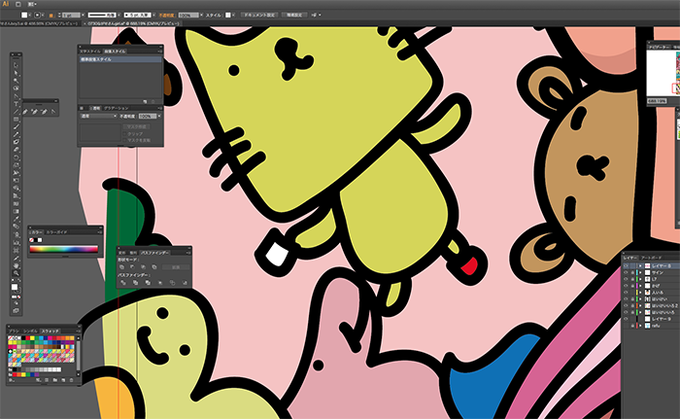Toggle the lock on the サイン layer
Image resolution: width=680 pixels, height=419 pixels.
633,272
